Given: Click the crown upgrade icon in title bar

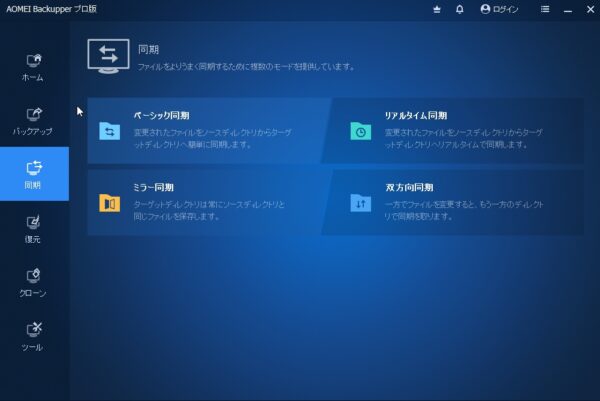Looking at the screenshot, I should (x=437, y=10).
